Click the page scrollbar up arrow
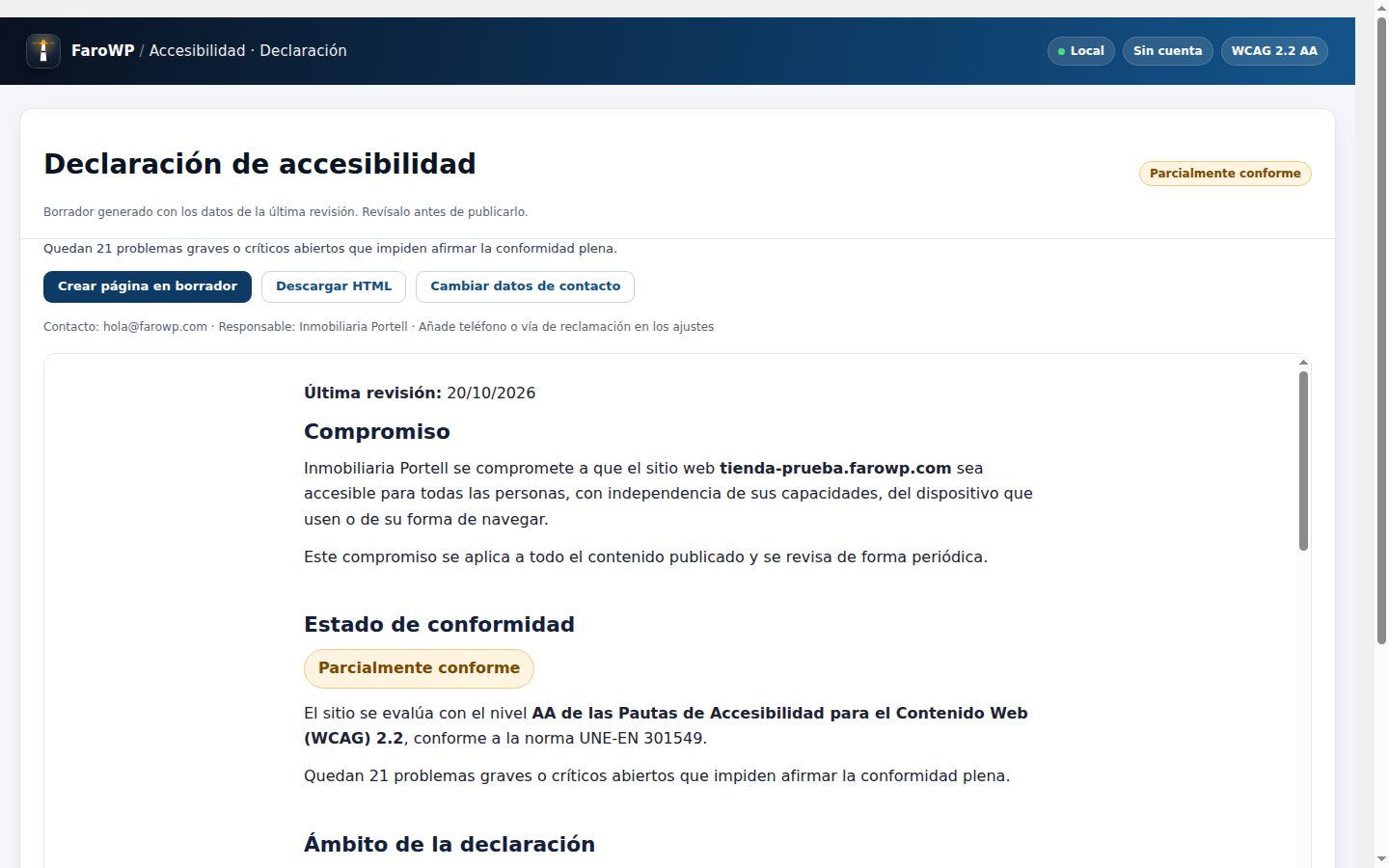 pos(1381,8)
